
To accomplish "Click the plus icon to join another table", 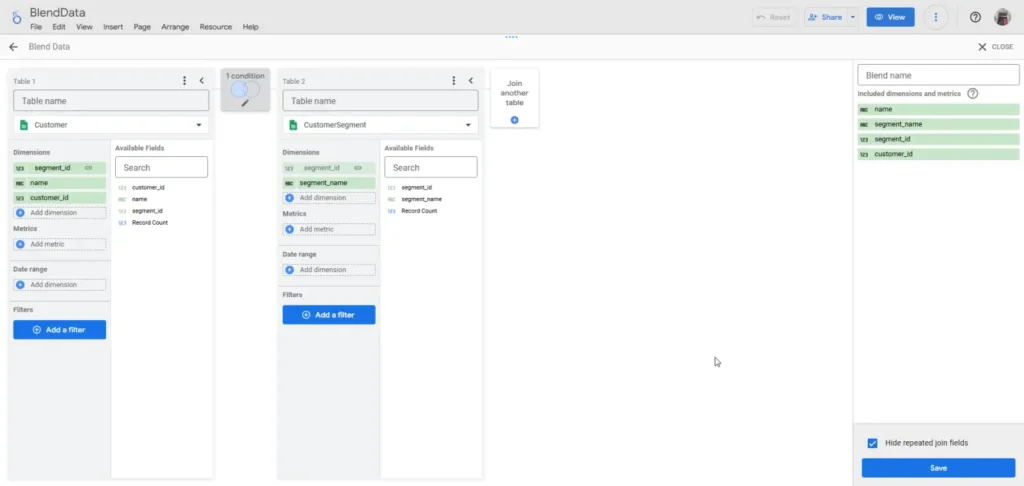I will [x=515, y=120].
